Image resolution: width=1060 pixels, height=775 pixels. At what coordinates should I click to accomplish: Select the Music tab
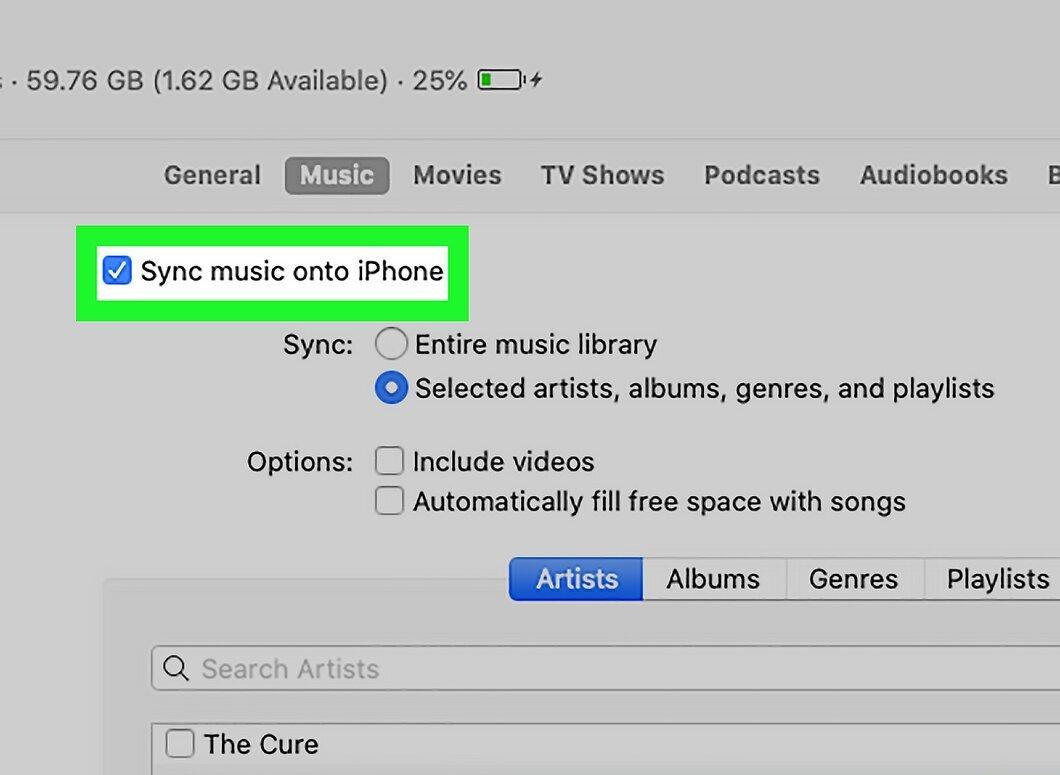[x=337, y=175]
